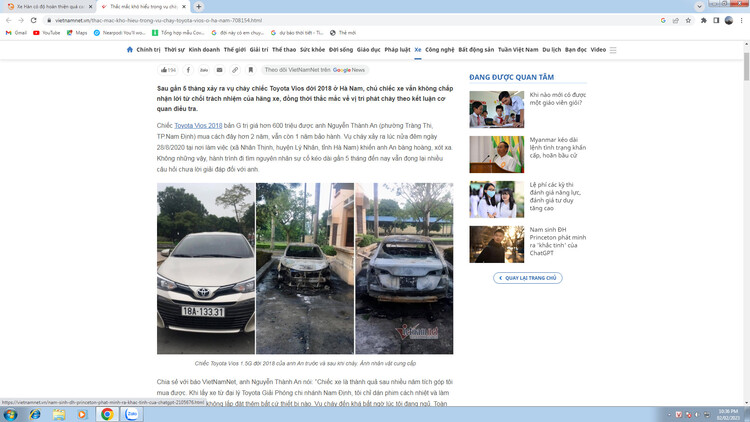Open Thẻ mới bookmark
The image size is (750, 422).
tap(343, 33)
